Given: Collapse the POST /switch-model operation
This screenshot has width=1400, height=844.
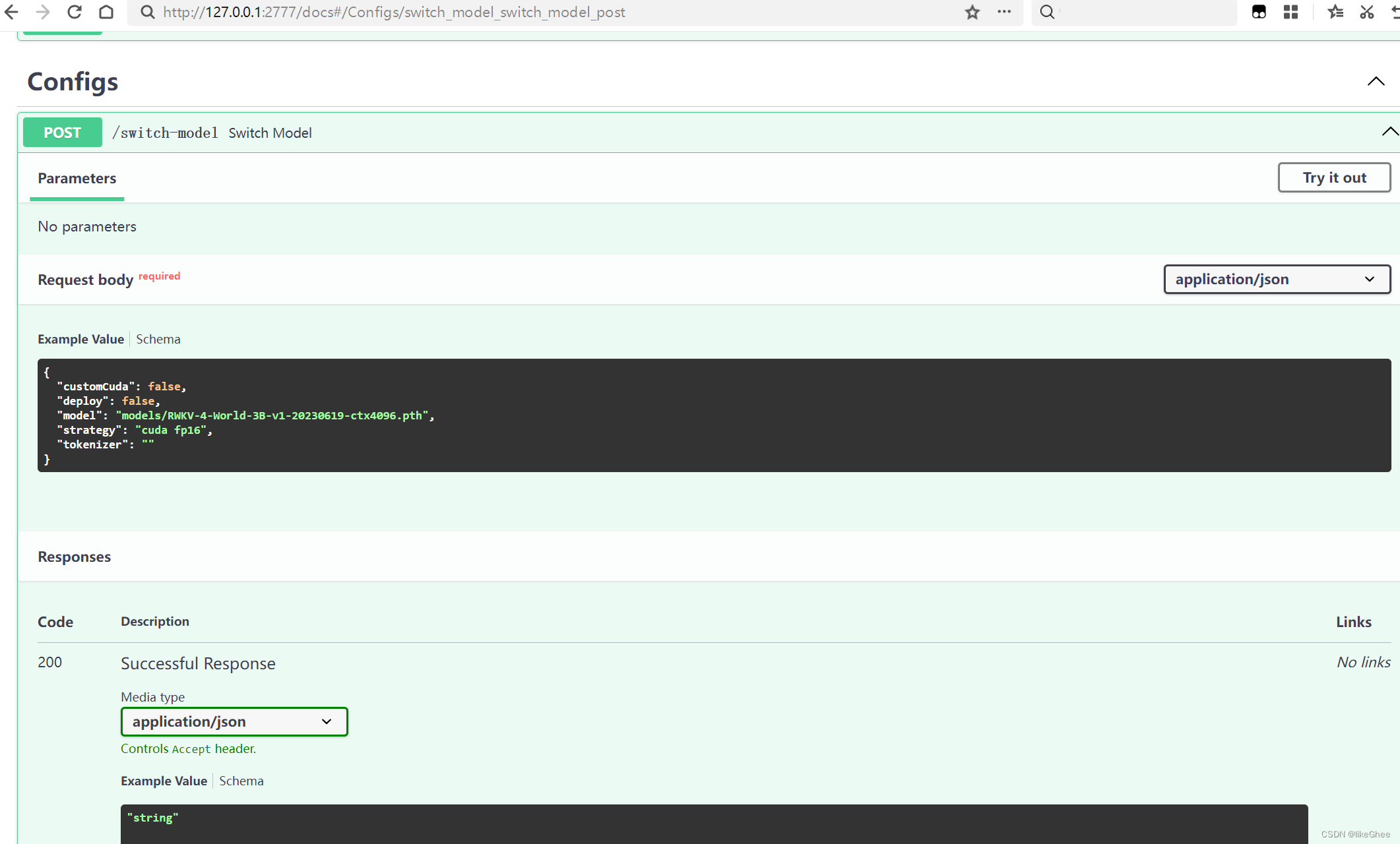Looking at the screenshot, I should [1389, 132].
